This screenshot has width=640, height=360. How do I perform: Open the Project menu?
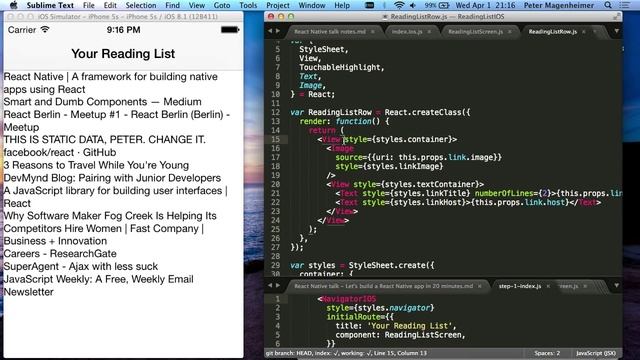(278, 5)
